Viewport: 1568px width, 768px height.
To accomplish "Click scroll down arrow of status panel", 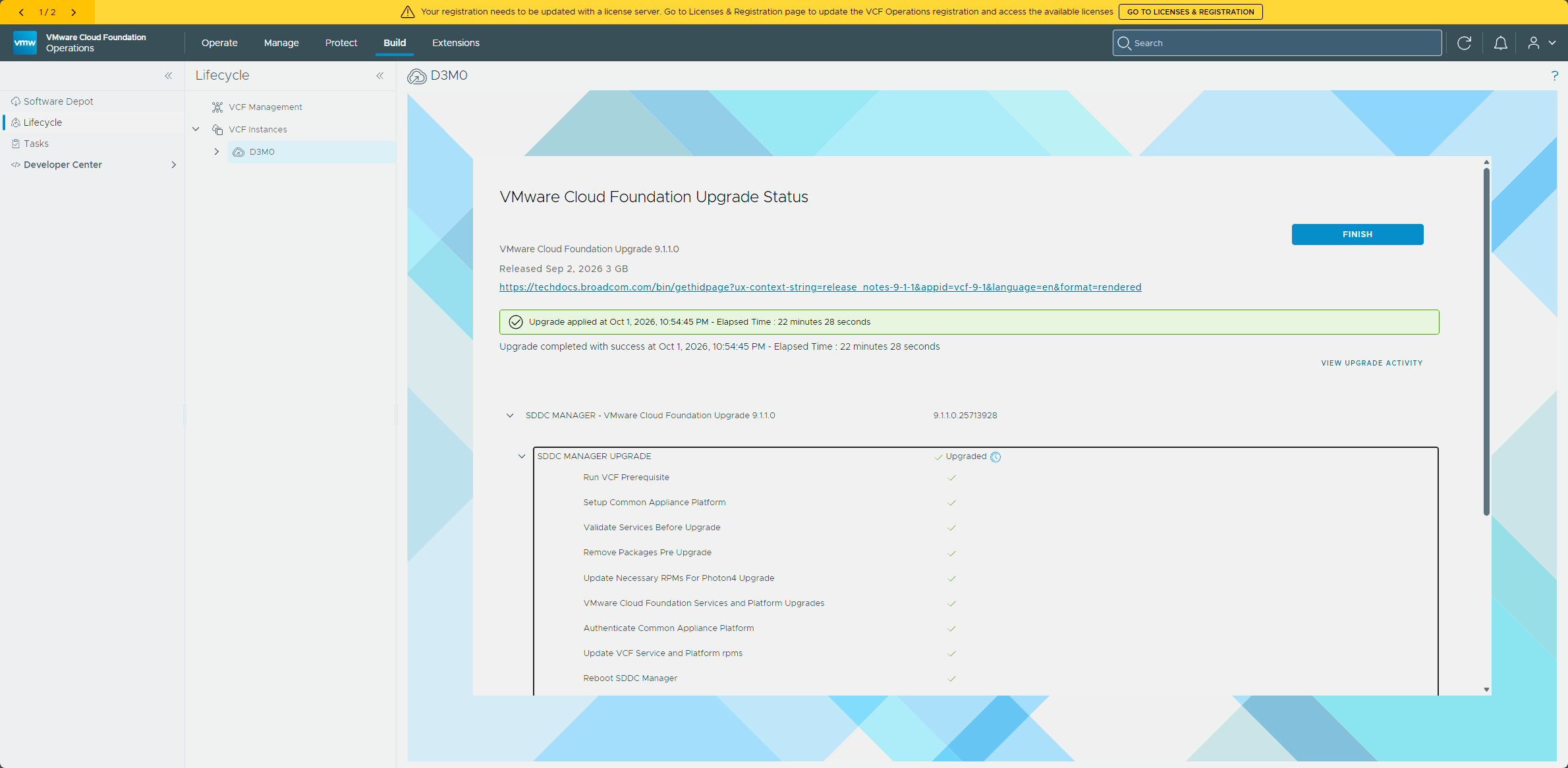I will pyautogui.click(x=1486, y=690).
